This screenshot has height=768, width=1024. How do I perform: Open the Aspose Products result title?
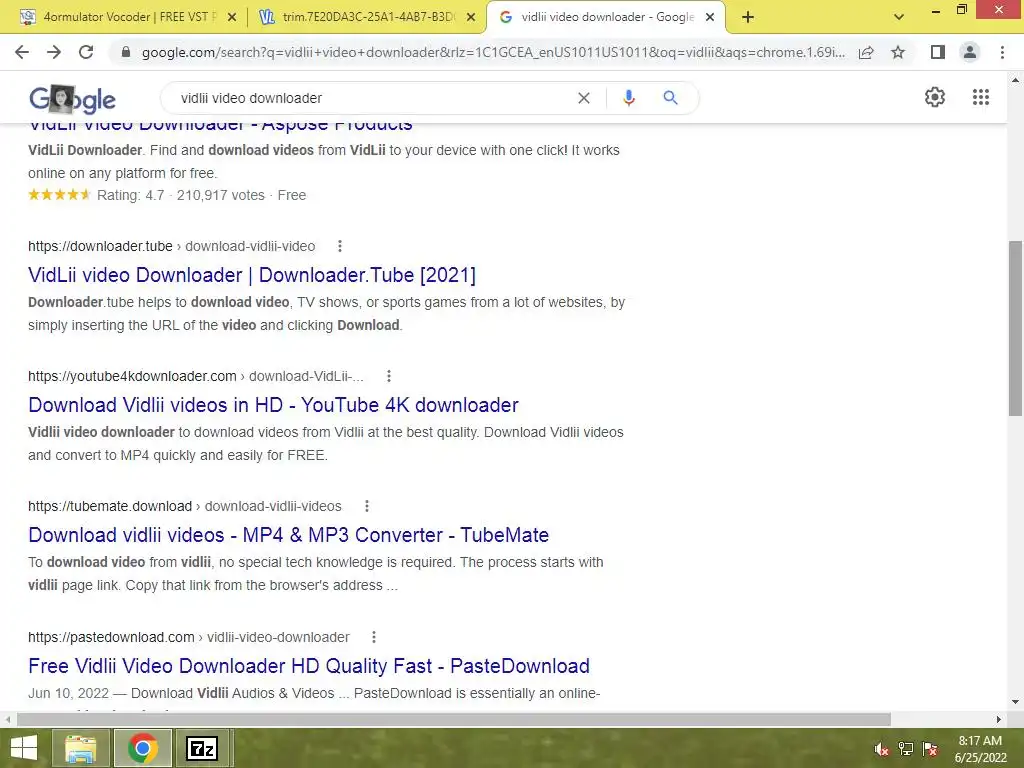point(220,127)
